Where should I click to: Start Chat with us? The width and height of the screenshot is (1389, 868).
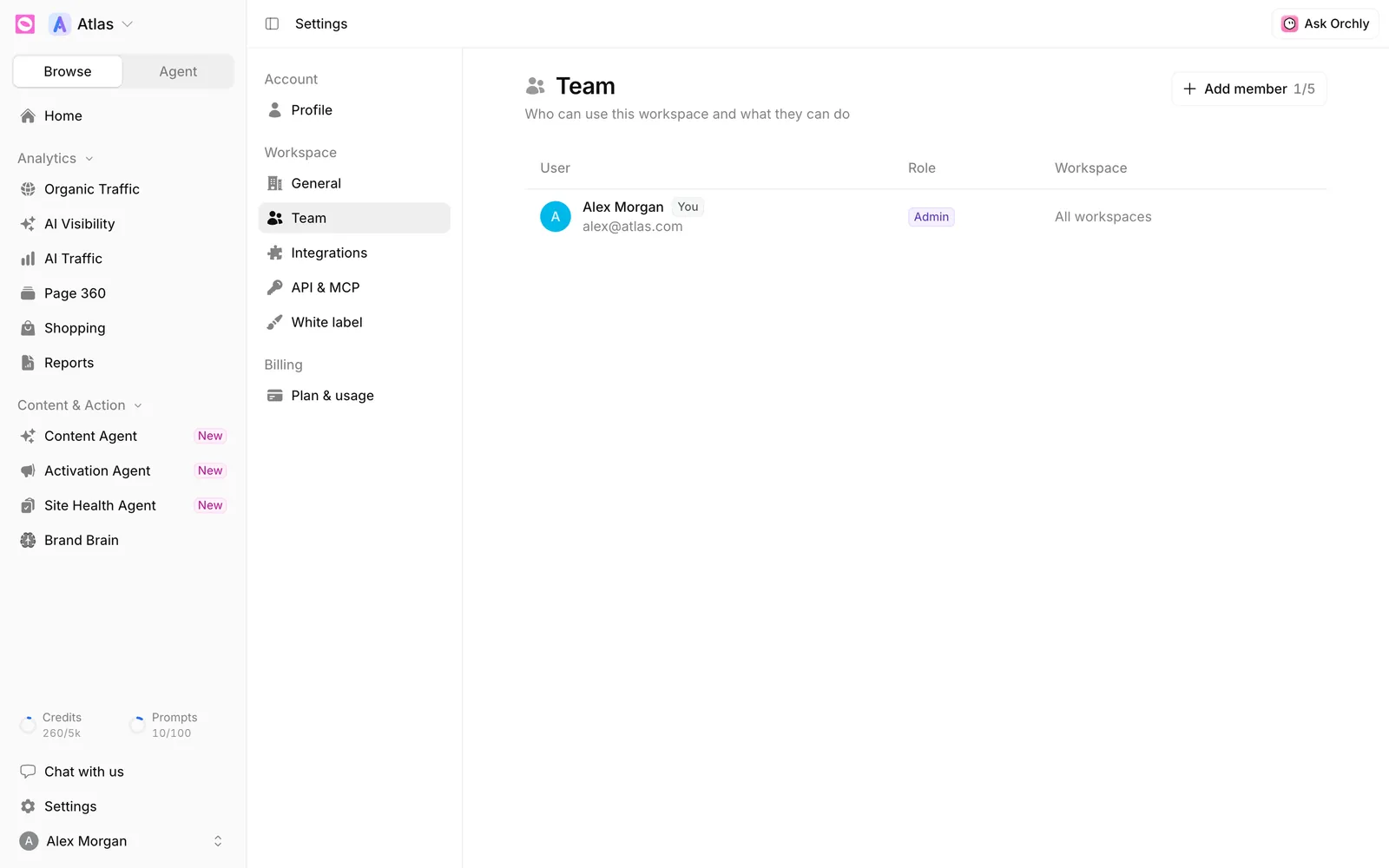(x=123, y=772)
